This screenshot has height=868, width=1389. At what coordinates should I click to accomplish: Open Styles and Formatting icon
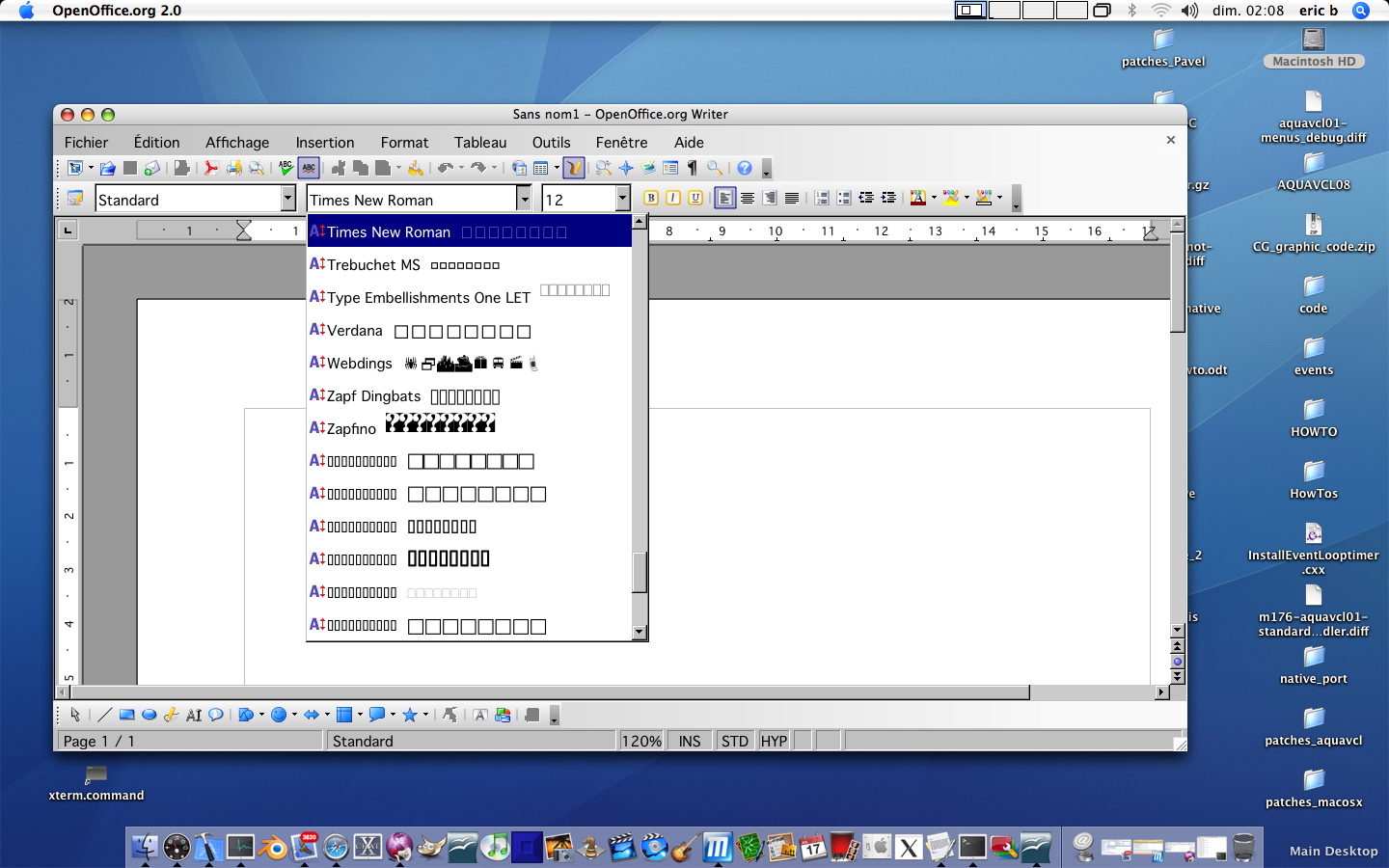(x=74, y=198)
